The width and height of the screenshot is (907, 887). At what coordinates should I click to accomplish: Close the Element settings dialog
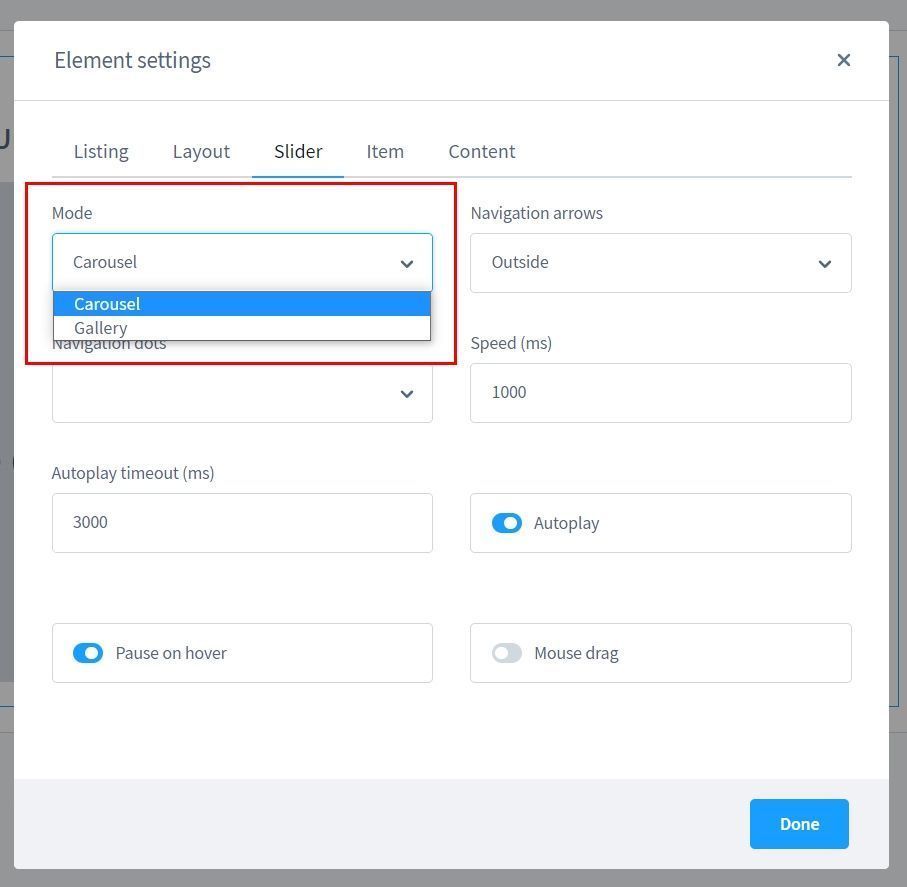tap(843, 60)
